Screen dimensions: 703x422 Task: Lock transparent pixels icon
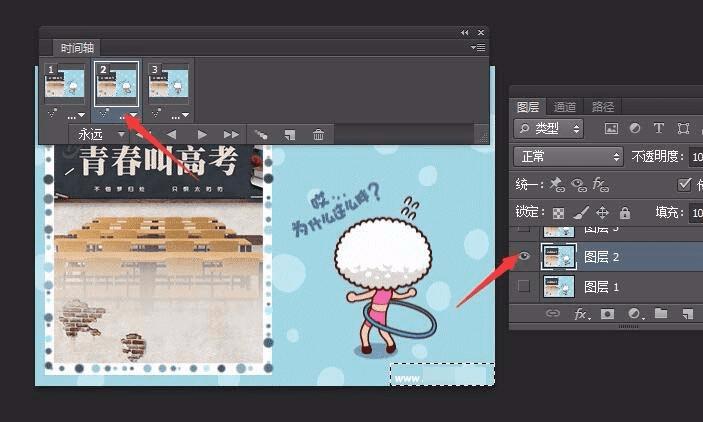(x=558, y=213)
